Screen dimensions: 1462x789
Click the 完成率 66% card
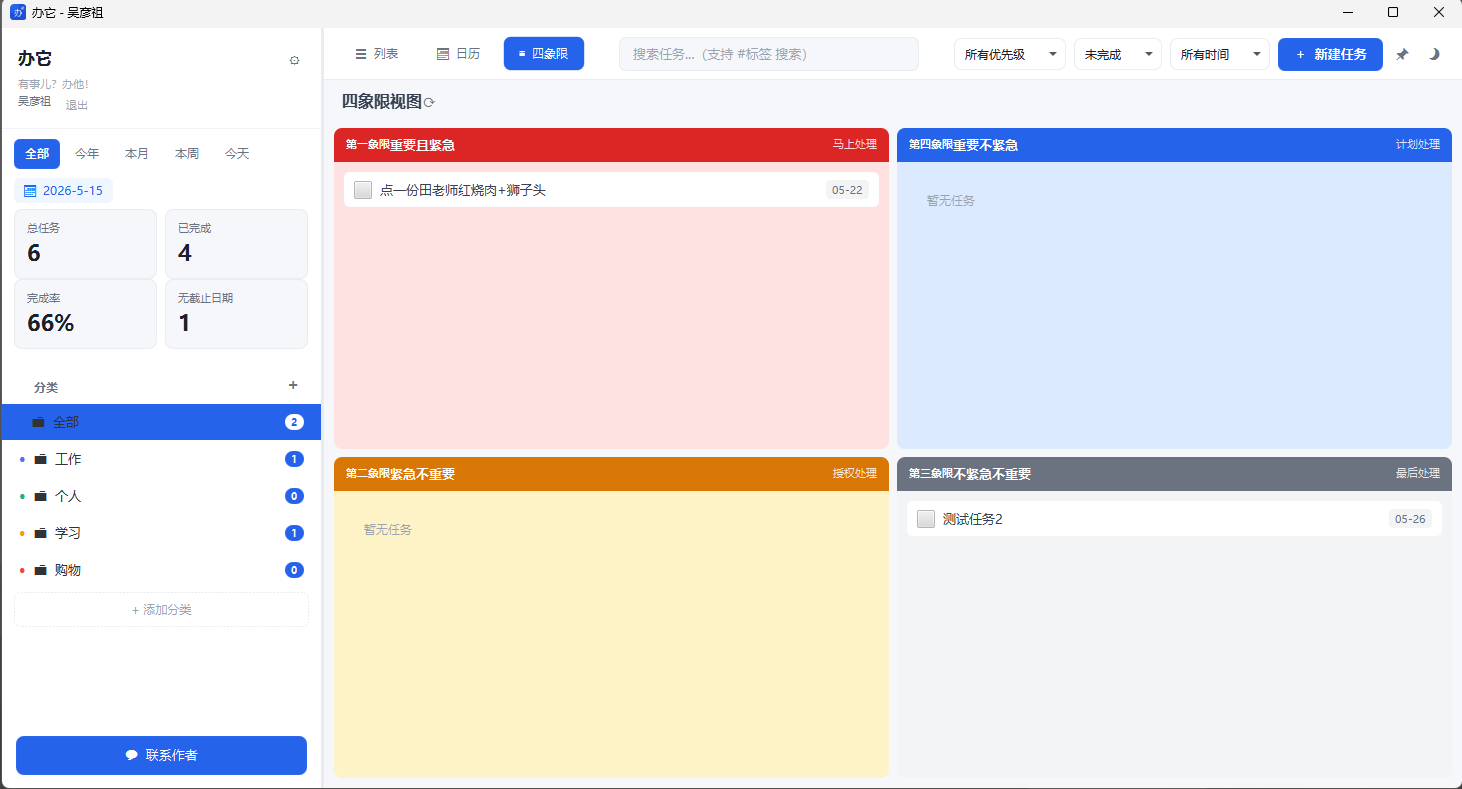click(85, 314)
